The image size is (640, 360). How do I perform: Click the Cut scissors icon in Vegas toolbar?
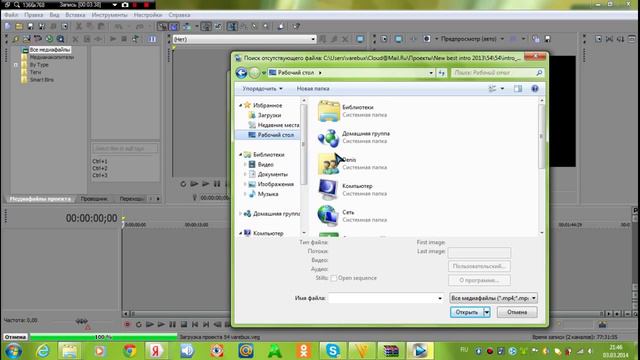tap(79, 27)
